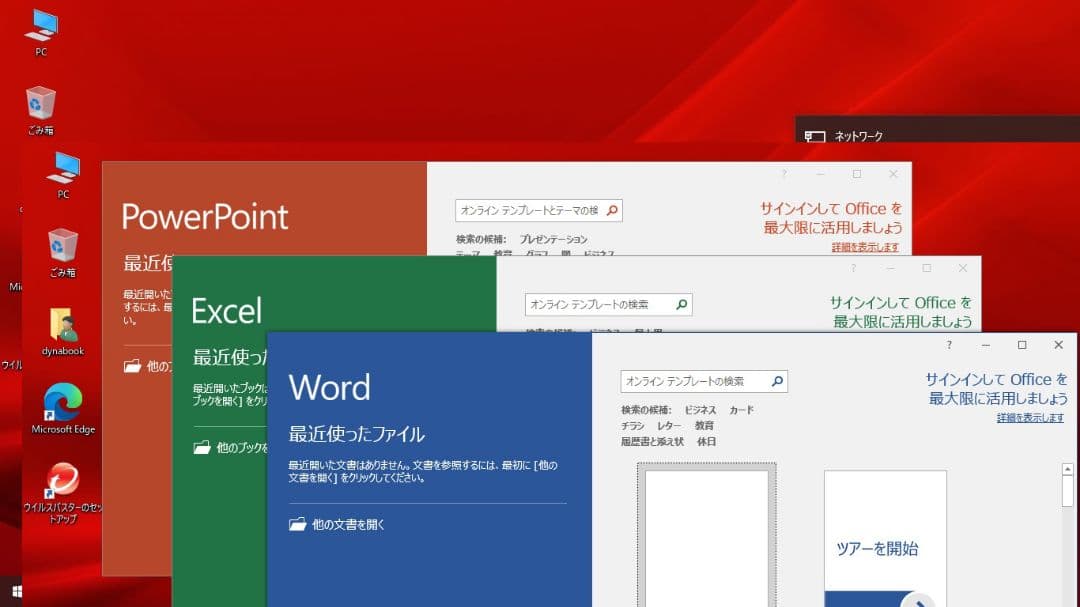Choose the ツアーを開始 welcome tour template
Viewport: 1080px width, 607px height.
pyautogui.click(x=881, y=537)
